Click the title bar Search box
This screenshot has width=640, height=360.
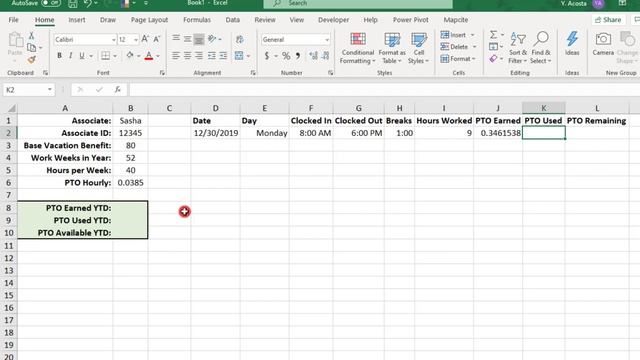click(x=358, y=3)
